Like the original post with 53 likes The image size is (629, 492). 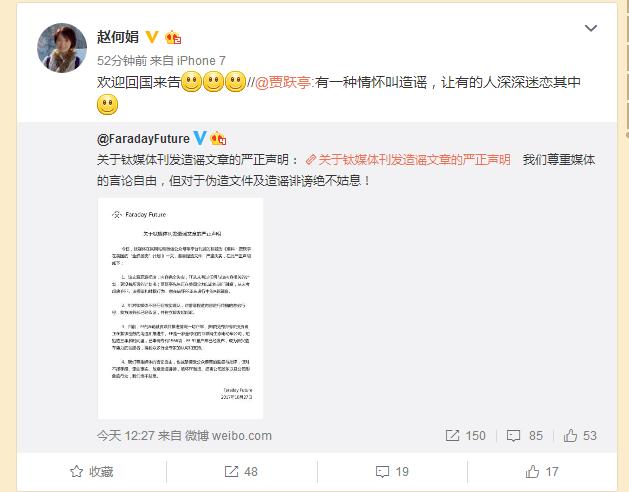[580, 435]
